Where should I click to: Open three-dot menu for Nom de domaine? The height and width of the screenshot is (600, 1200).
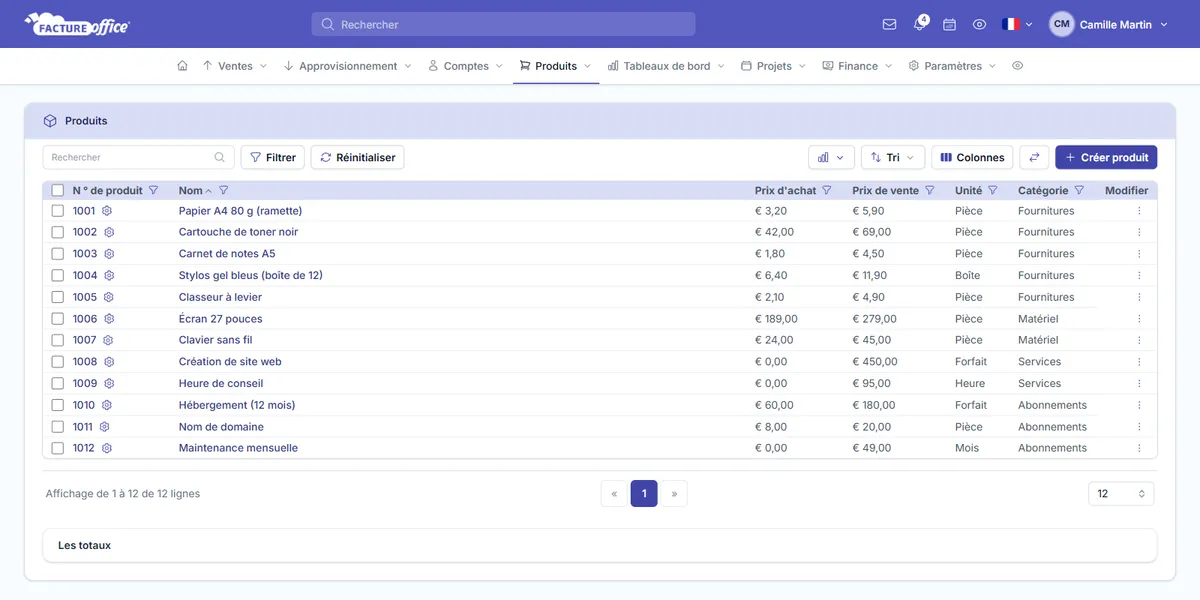tap(1139, 427)
